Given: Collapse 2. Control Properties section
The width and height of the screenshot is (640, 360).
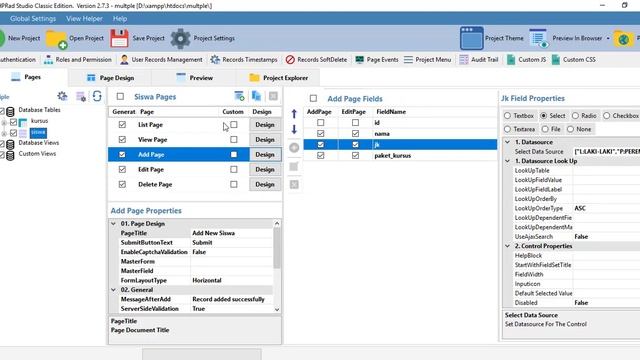Looking at the screenshot, I should click(x=507, y=246).
